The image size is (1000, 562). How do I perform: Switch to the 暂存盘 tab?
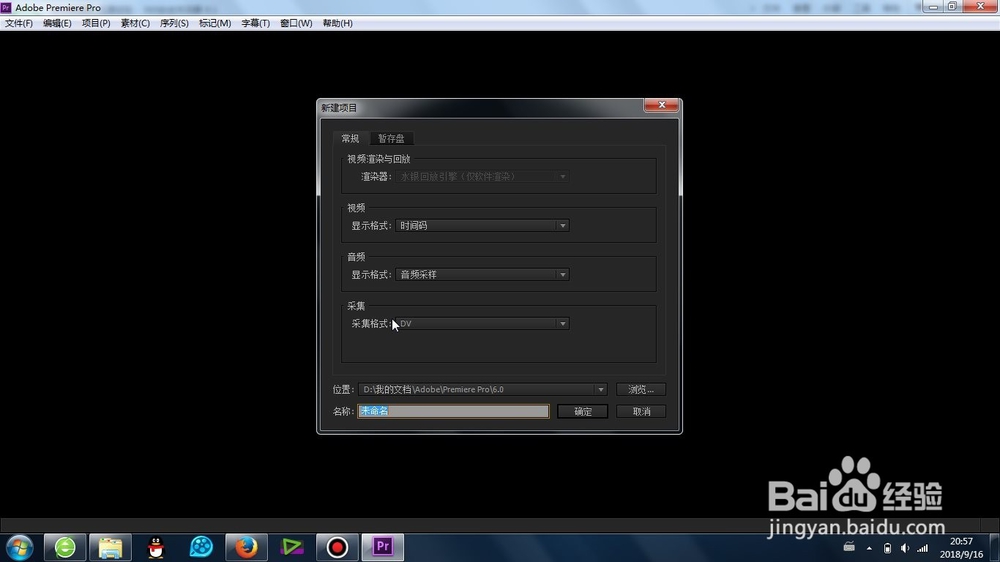391,138
